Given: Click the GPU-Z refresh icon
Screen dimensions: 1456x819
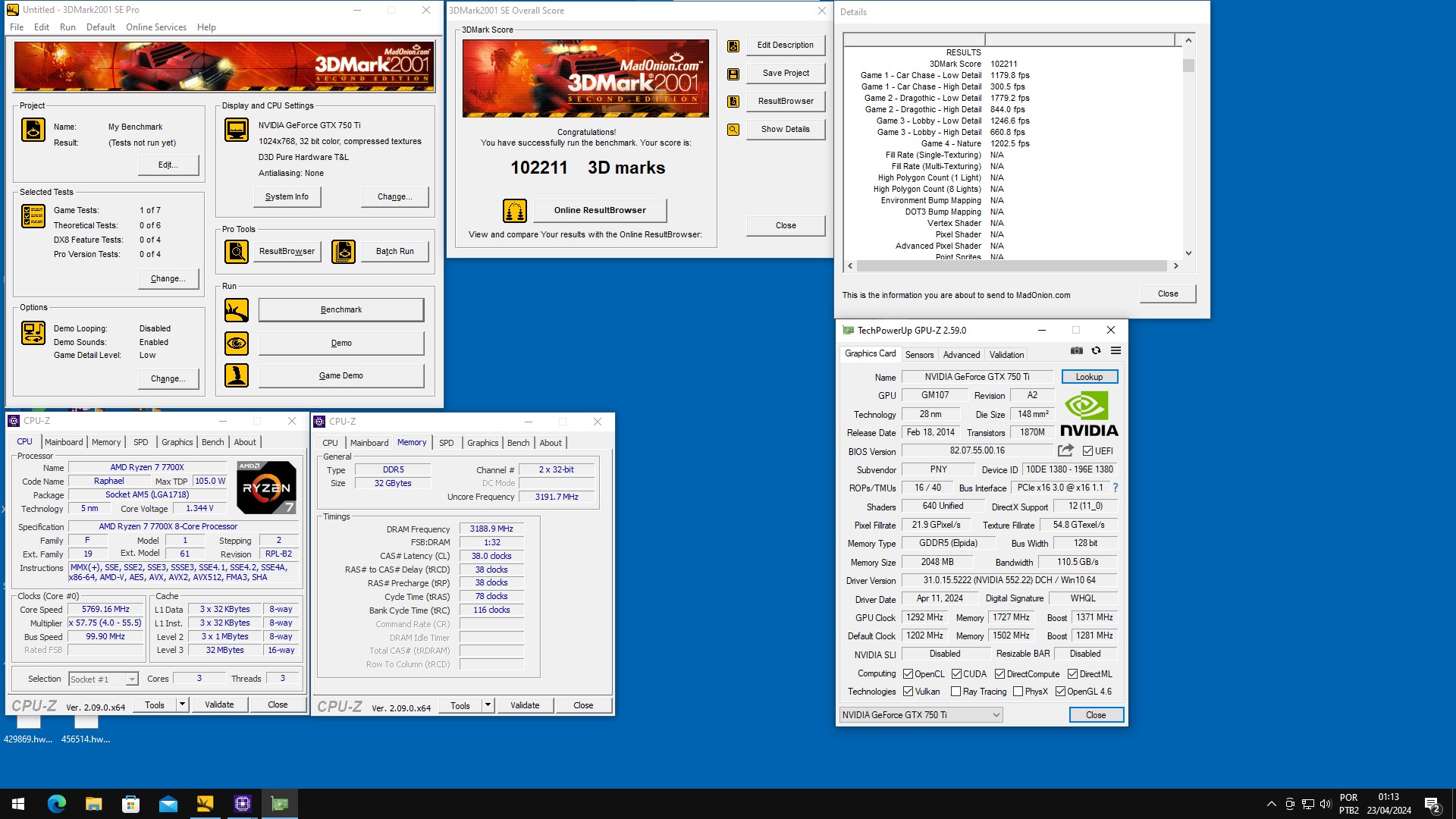Looking at the screenshot, I should click(x=1096, y=350).
